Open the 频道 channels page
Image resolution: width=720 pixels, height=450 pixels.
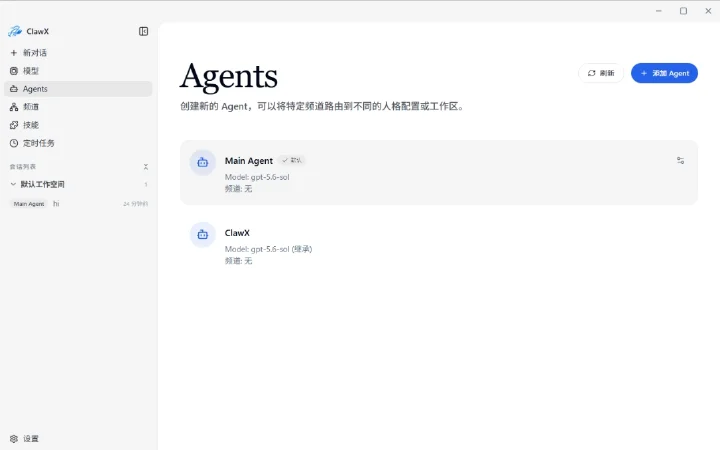pyautogui.click(x=78, y=107)
